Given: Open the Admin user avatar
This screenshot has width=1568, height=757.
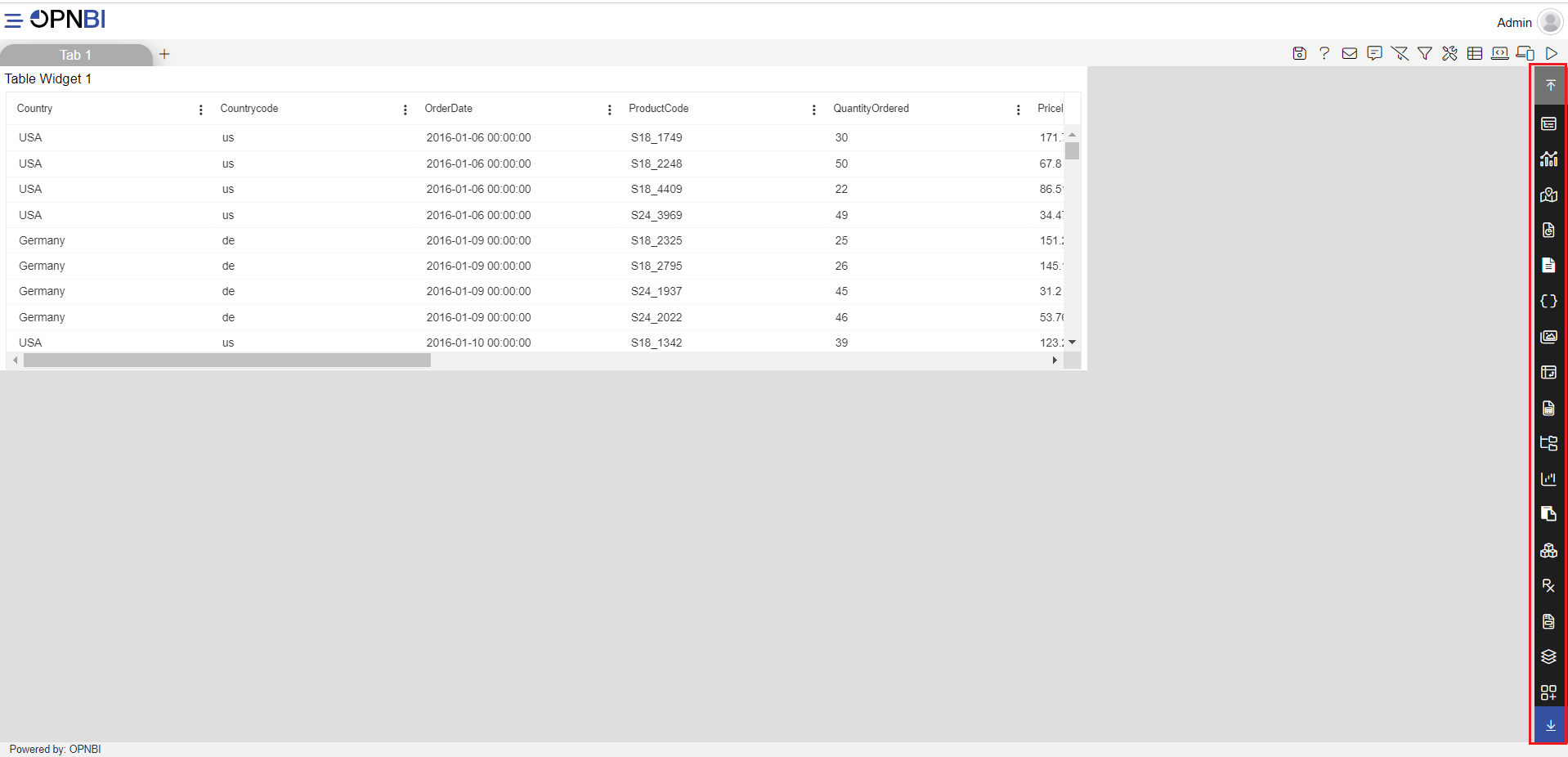Looking at the screenshot, I should [x=1550, y=22].
